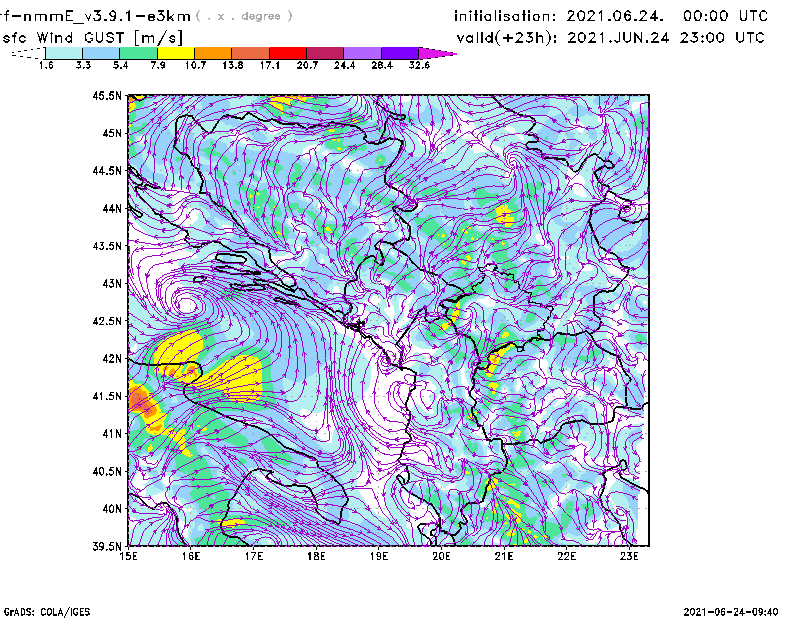
Task: Click the 41.5N latitude label
Action: 107,396
